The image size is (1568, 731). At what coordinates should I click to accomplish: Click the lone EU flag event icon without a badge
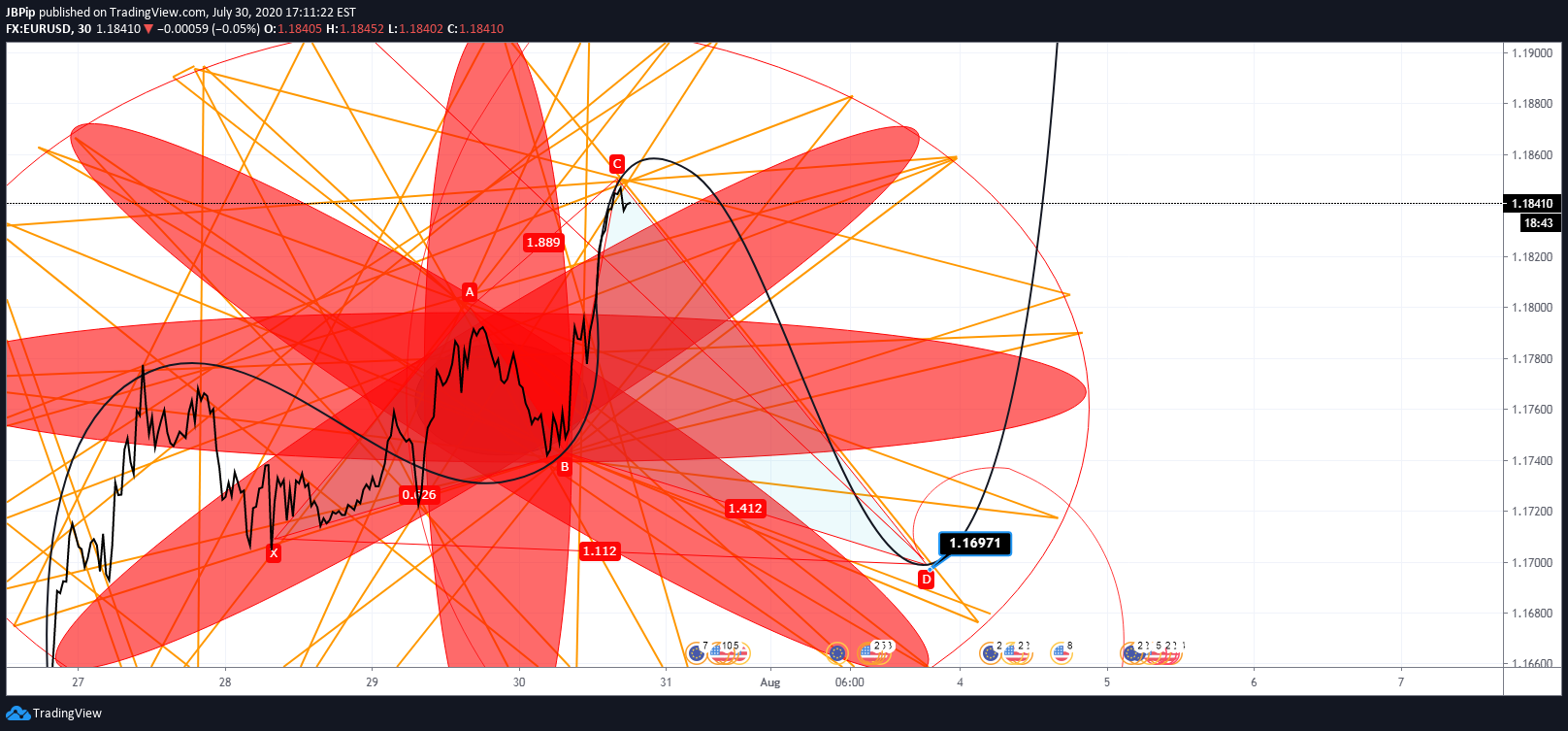pos(837,653)
